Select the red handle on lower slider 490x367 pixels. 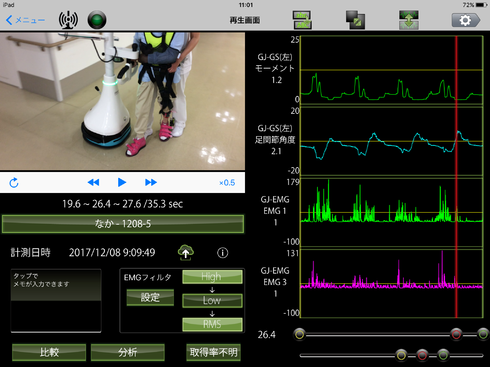[x=422, y=355]
